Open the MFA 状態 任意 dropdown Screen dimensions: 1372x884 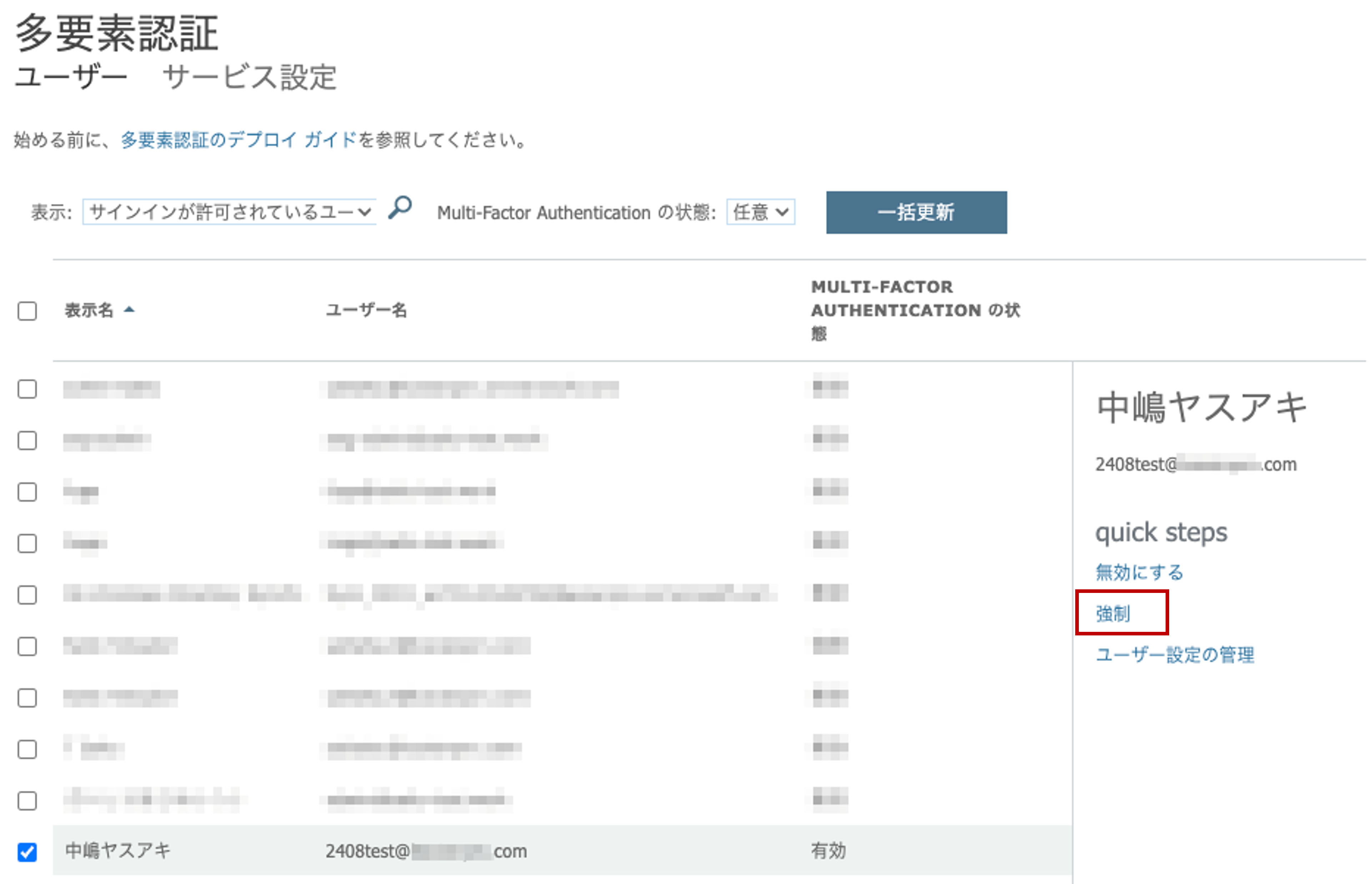[x=760, y=213]
